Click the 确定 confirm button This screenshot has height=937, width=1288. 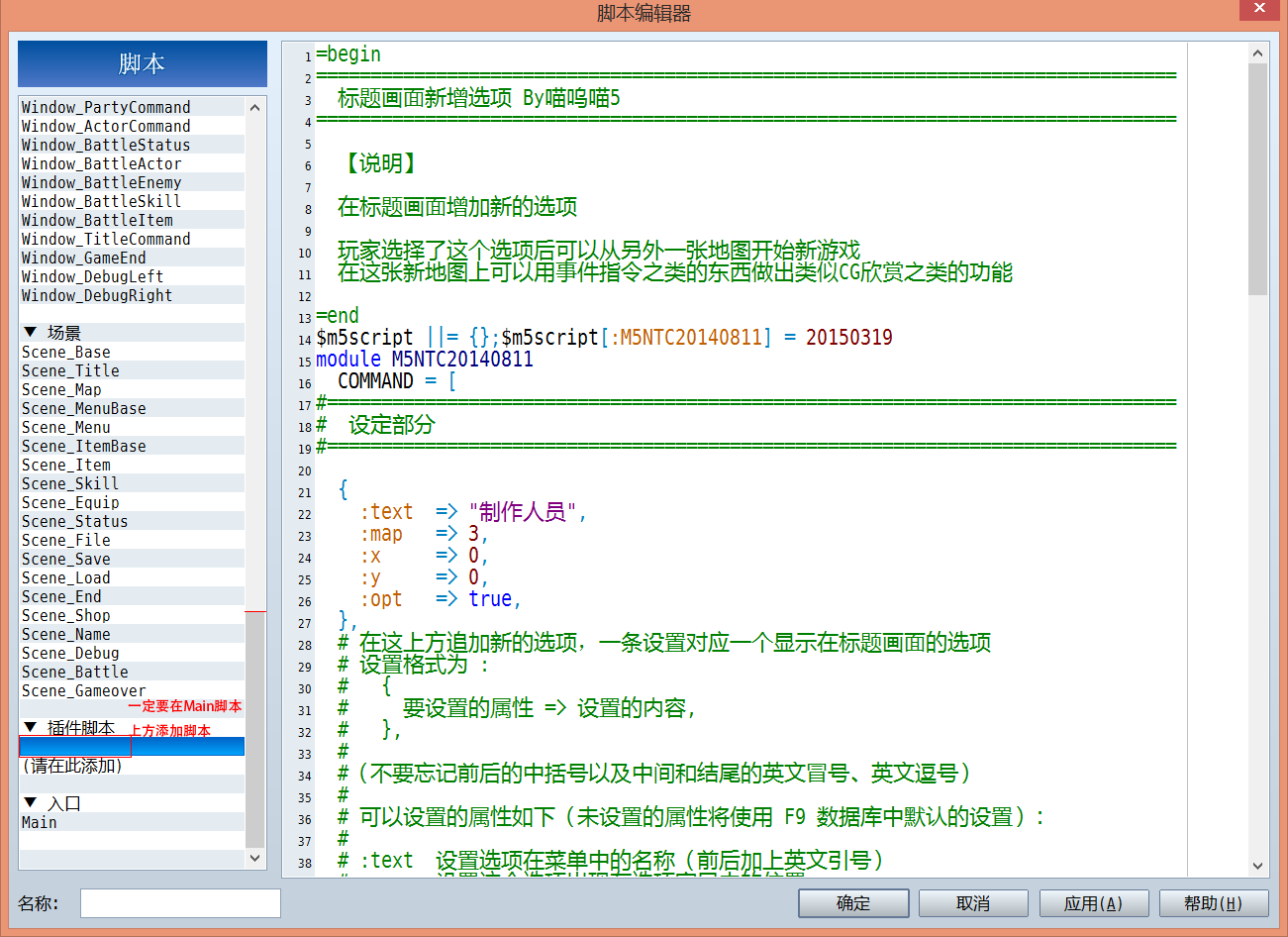tap(853, 903)
